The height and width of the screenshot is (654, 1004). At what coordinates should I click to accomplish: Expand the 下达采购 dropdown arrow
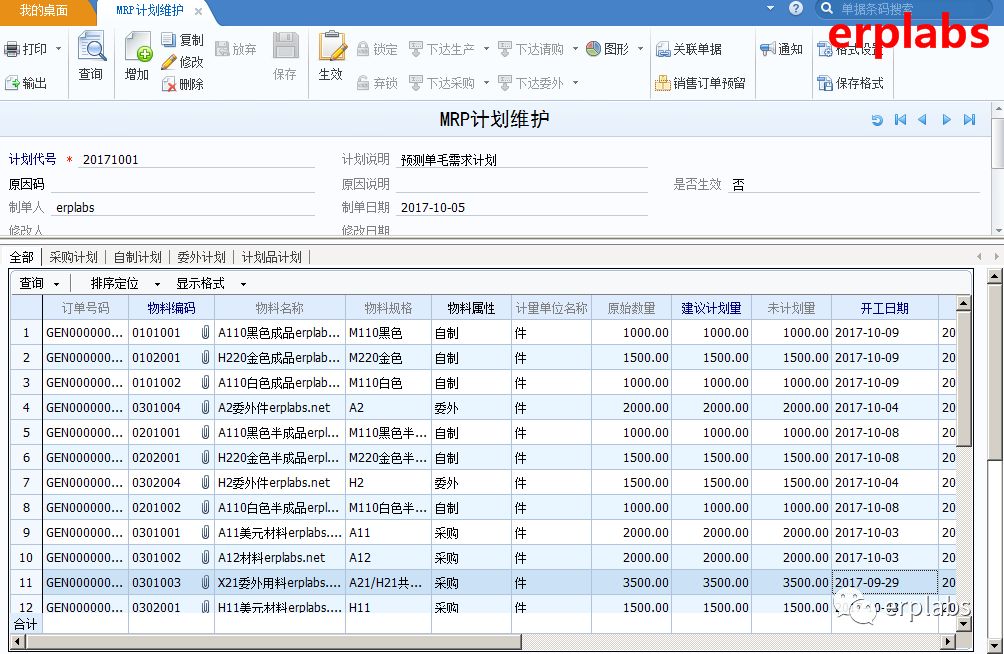tap(486, 83)
